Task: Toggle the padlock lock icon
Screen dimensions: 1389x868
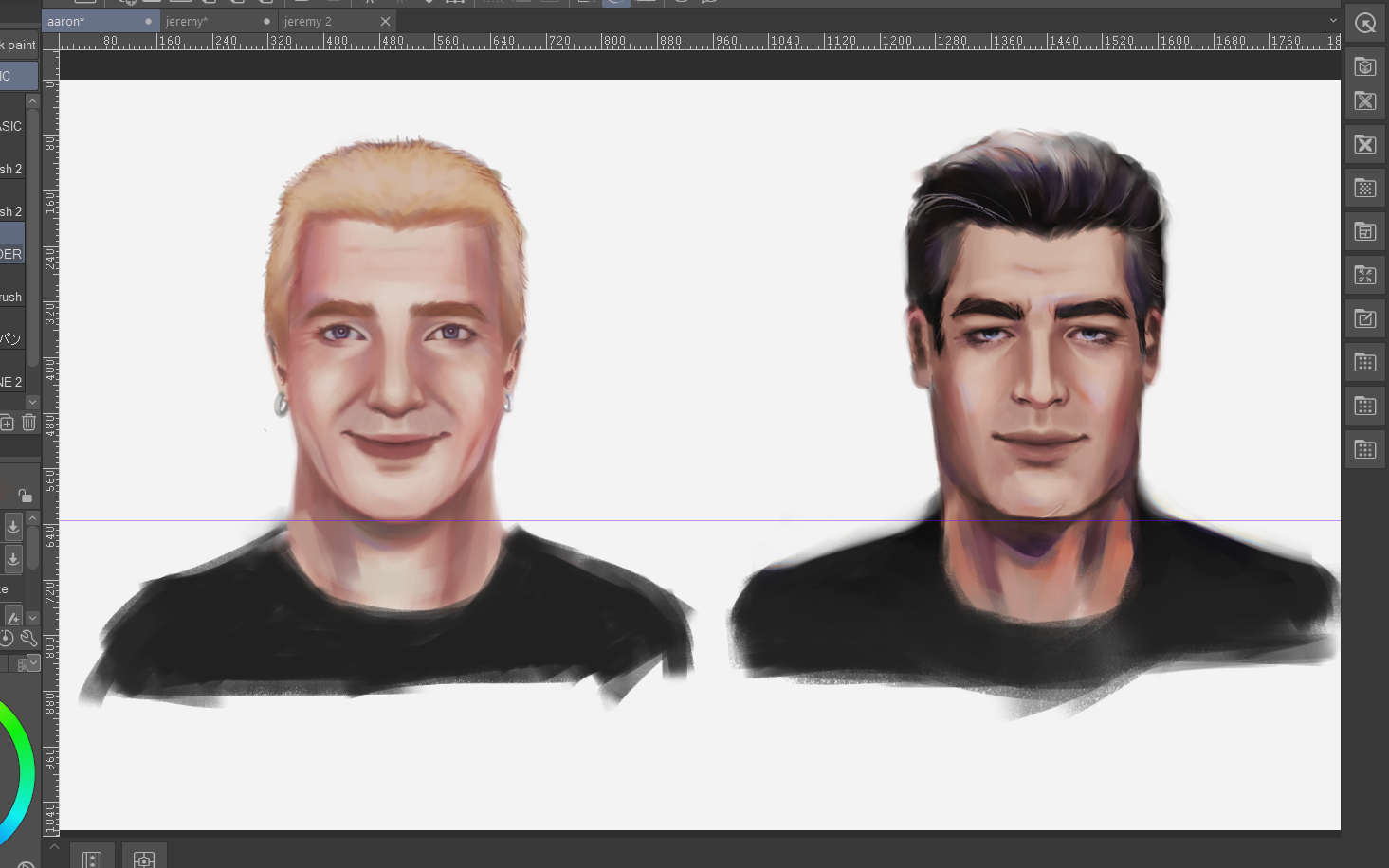Action: 25,495
